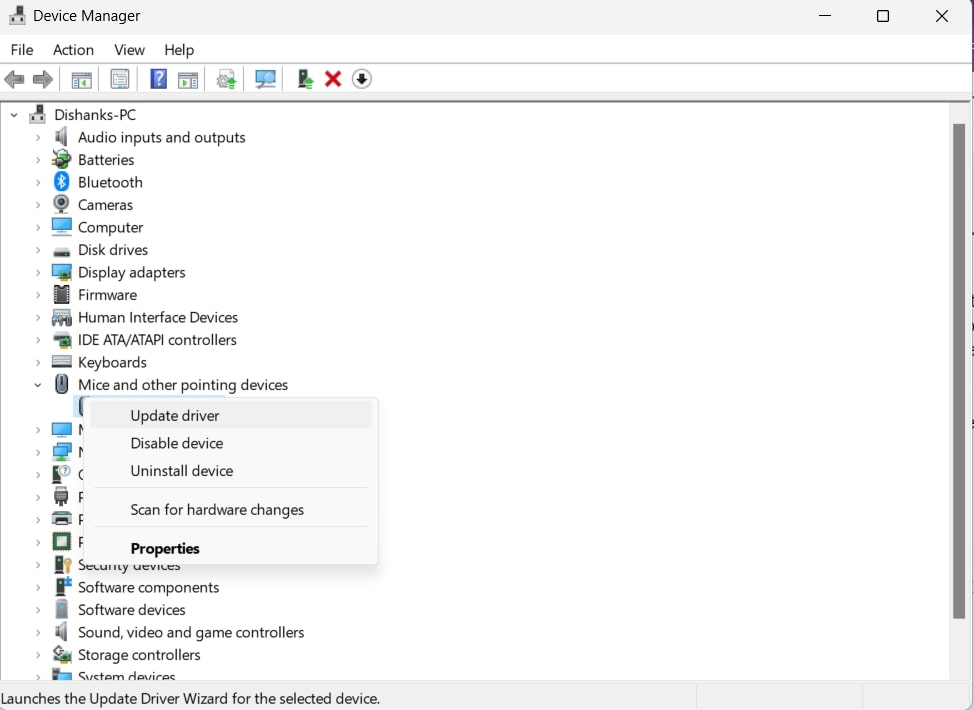974x710 pixels.
Task: Click the Properties toolbar icon
Action: (119, 79)
